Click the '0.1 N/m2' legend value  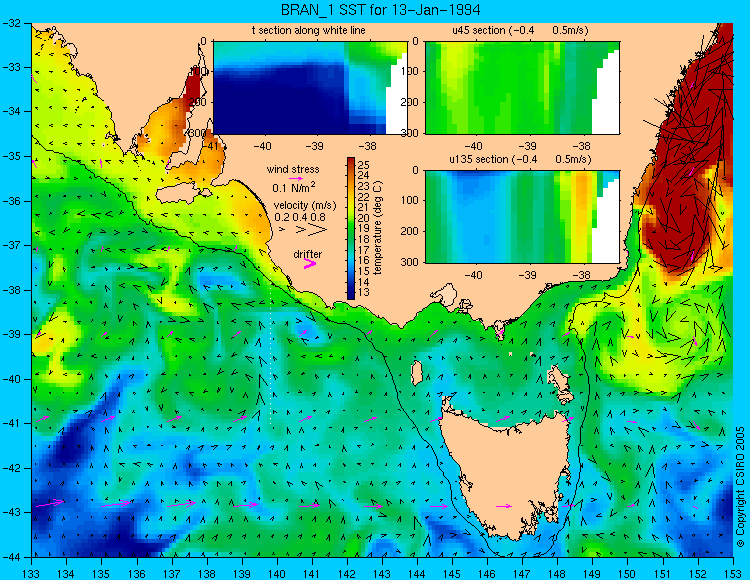tap(294, 187)
